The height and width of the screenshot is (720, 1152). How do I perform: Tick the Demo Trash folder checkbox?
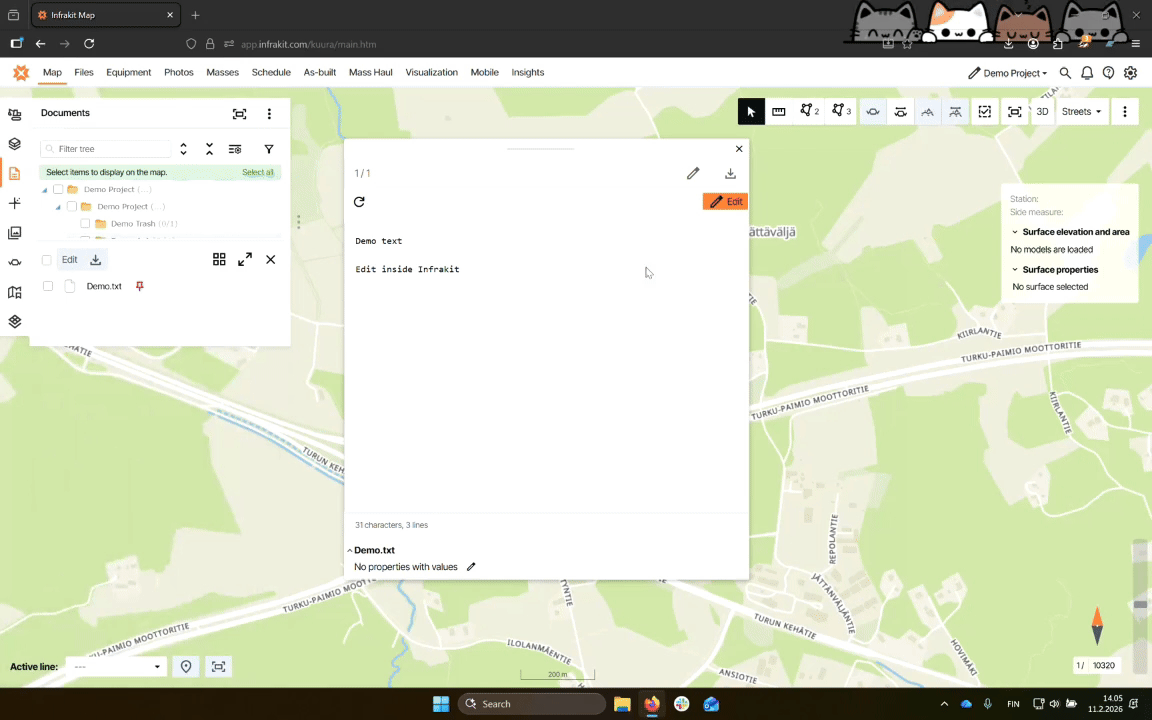click(x=85, y=224)
